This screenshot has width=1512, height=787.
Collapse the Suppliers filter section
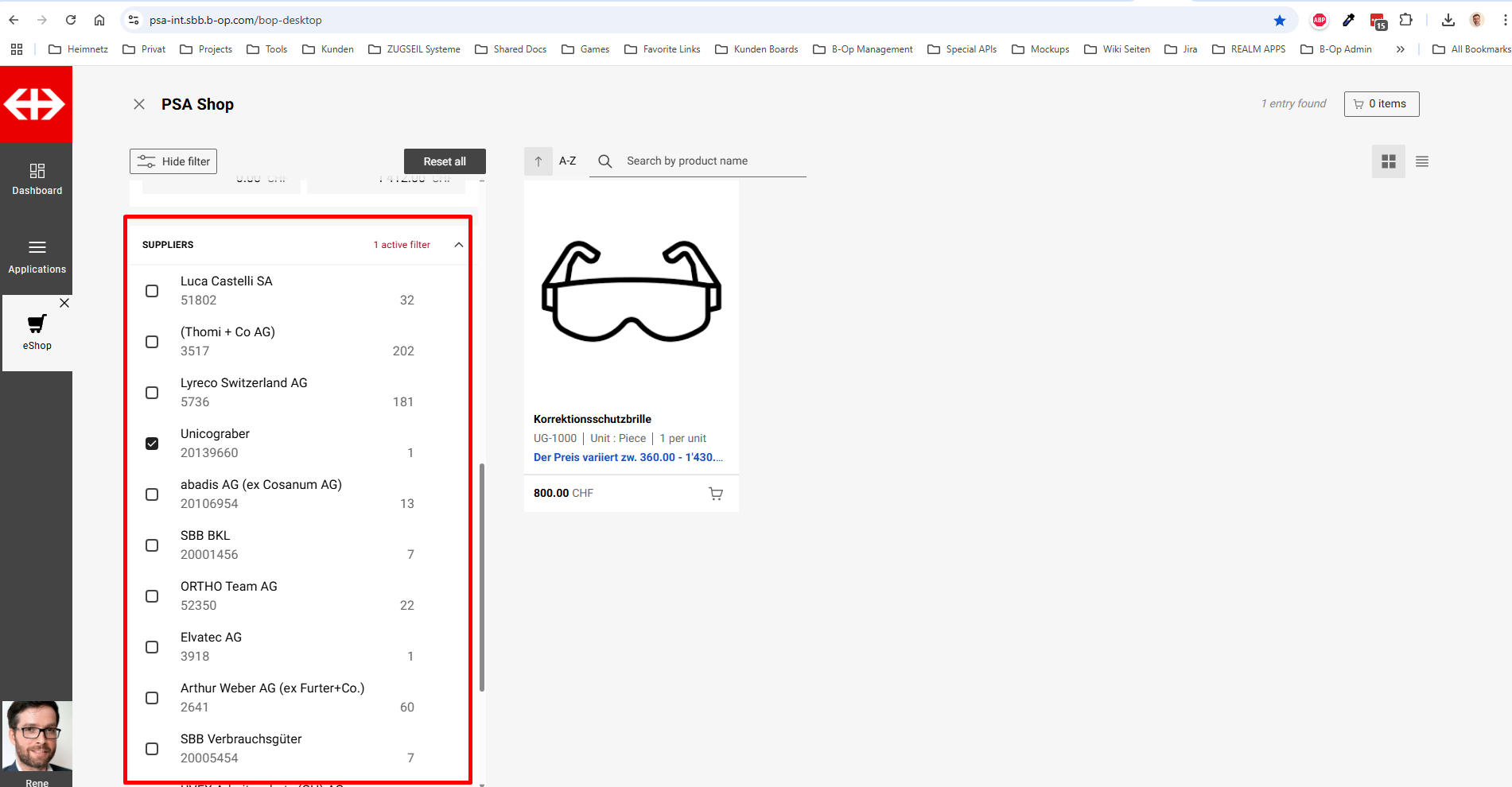click(x=458, y=245)
